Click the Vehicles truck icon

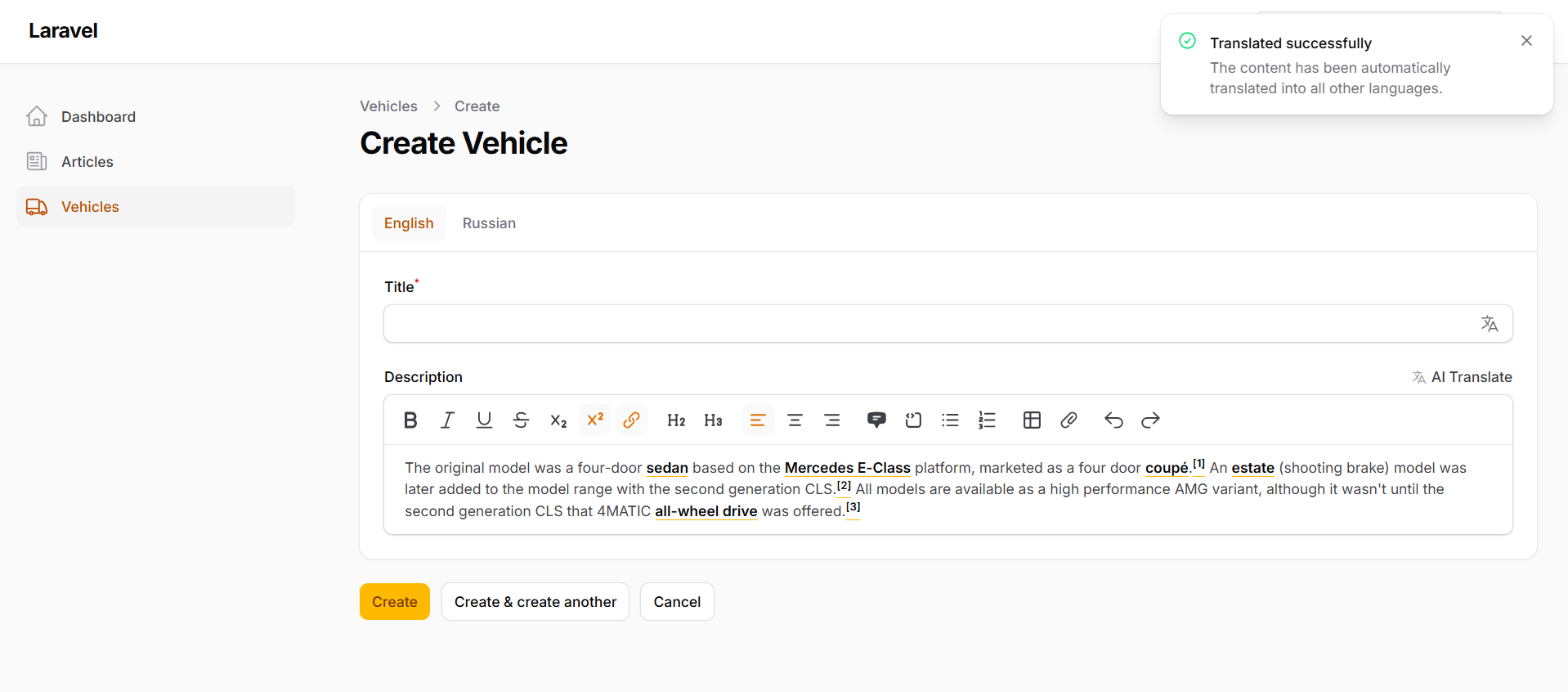click(37, 206)
